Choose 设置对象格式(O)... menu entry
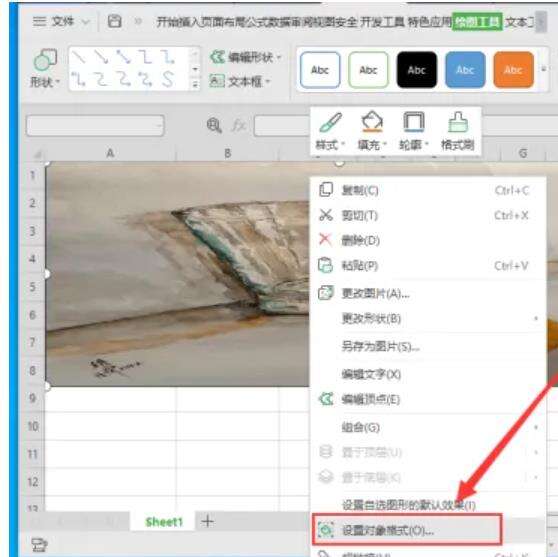This screenshot has height=557, width=558. [x=428, y=531]
